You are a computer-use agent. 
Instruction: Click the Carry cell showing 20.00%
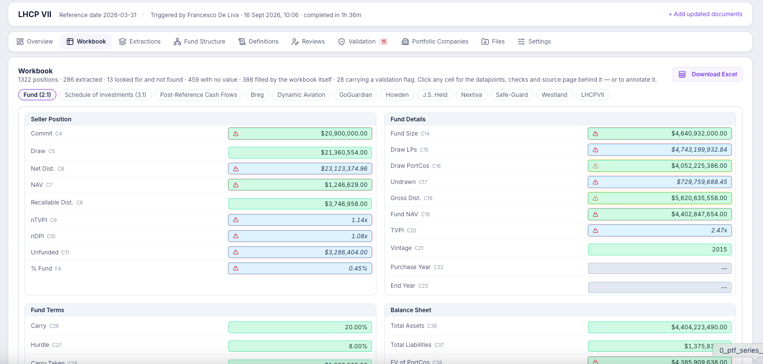click(300, 327)
